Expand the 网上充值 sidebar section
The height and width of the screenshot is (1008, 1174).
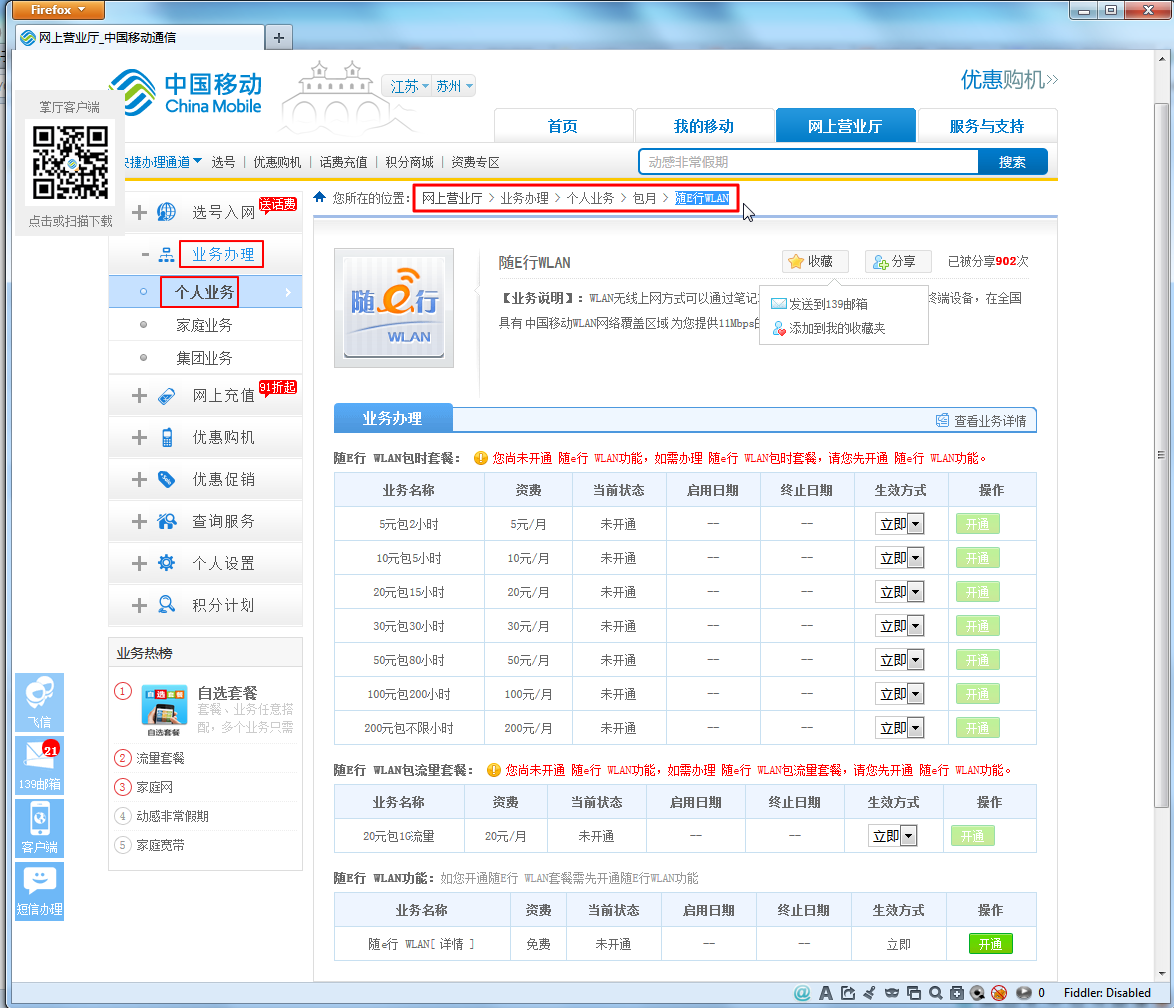[139, 395]
